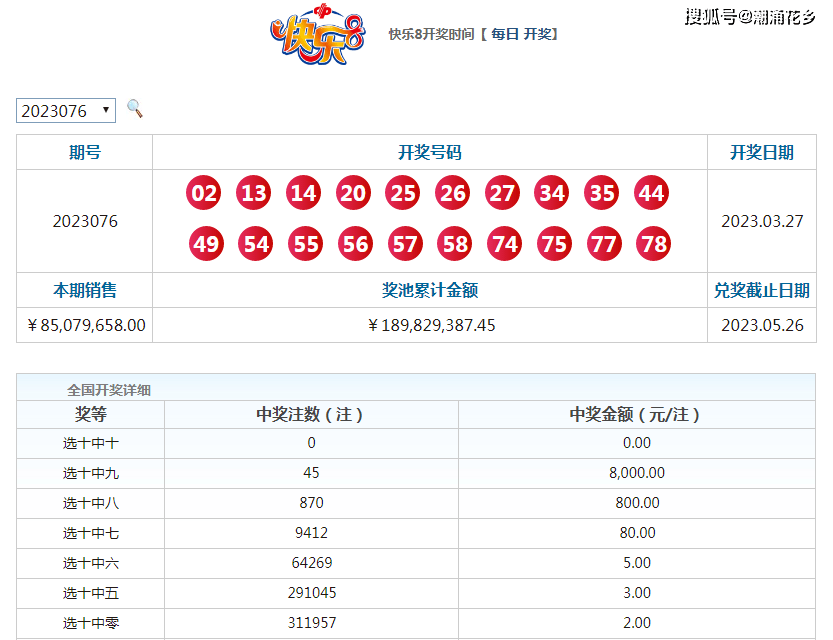
Task: Click the winner count 45
Action: pyautogui.click(x=311, y=473)
